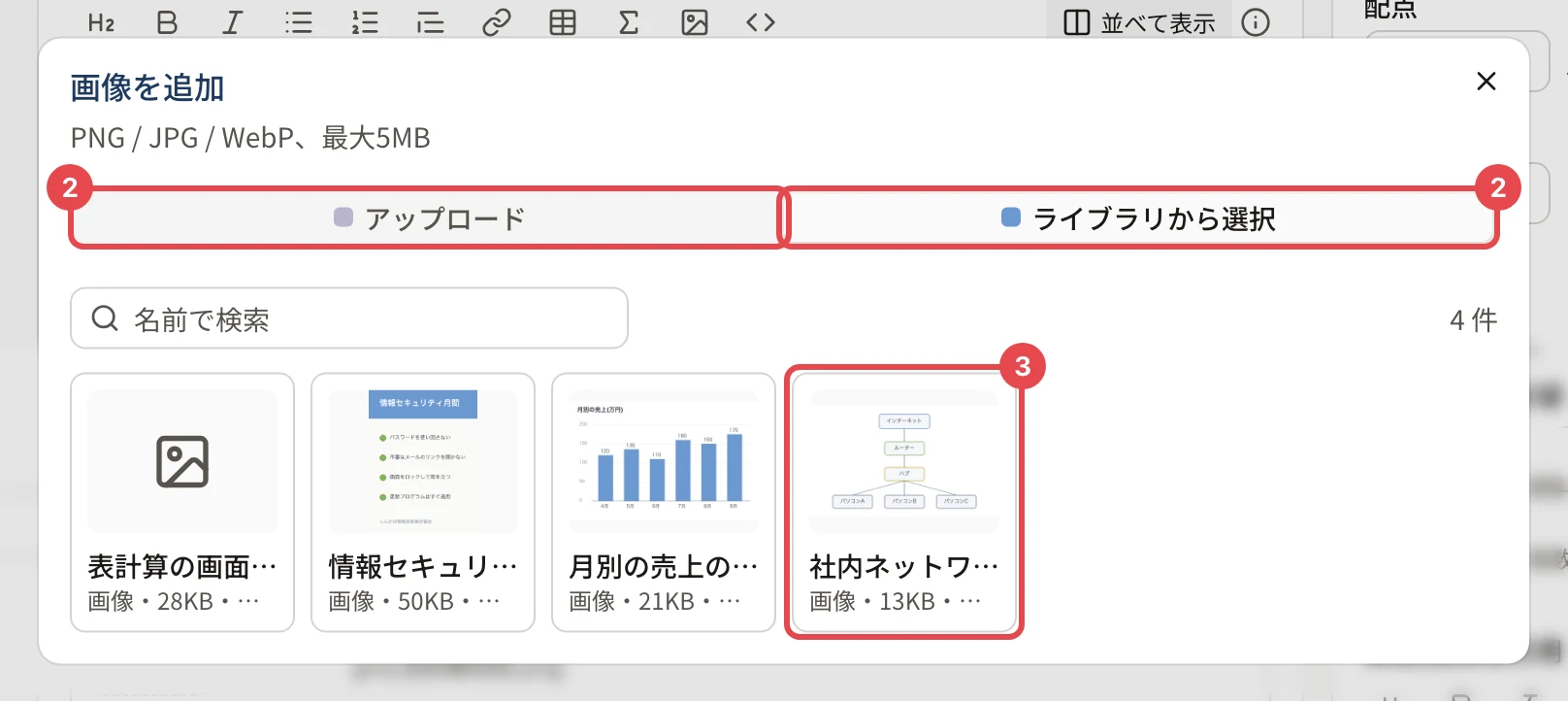
Task: Toggle 並べて表示 side-by-side view
Action: click(x=1139, y=22)
